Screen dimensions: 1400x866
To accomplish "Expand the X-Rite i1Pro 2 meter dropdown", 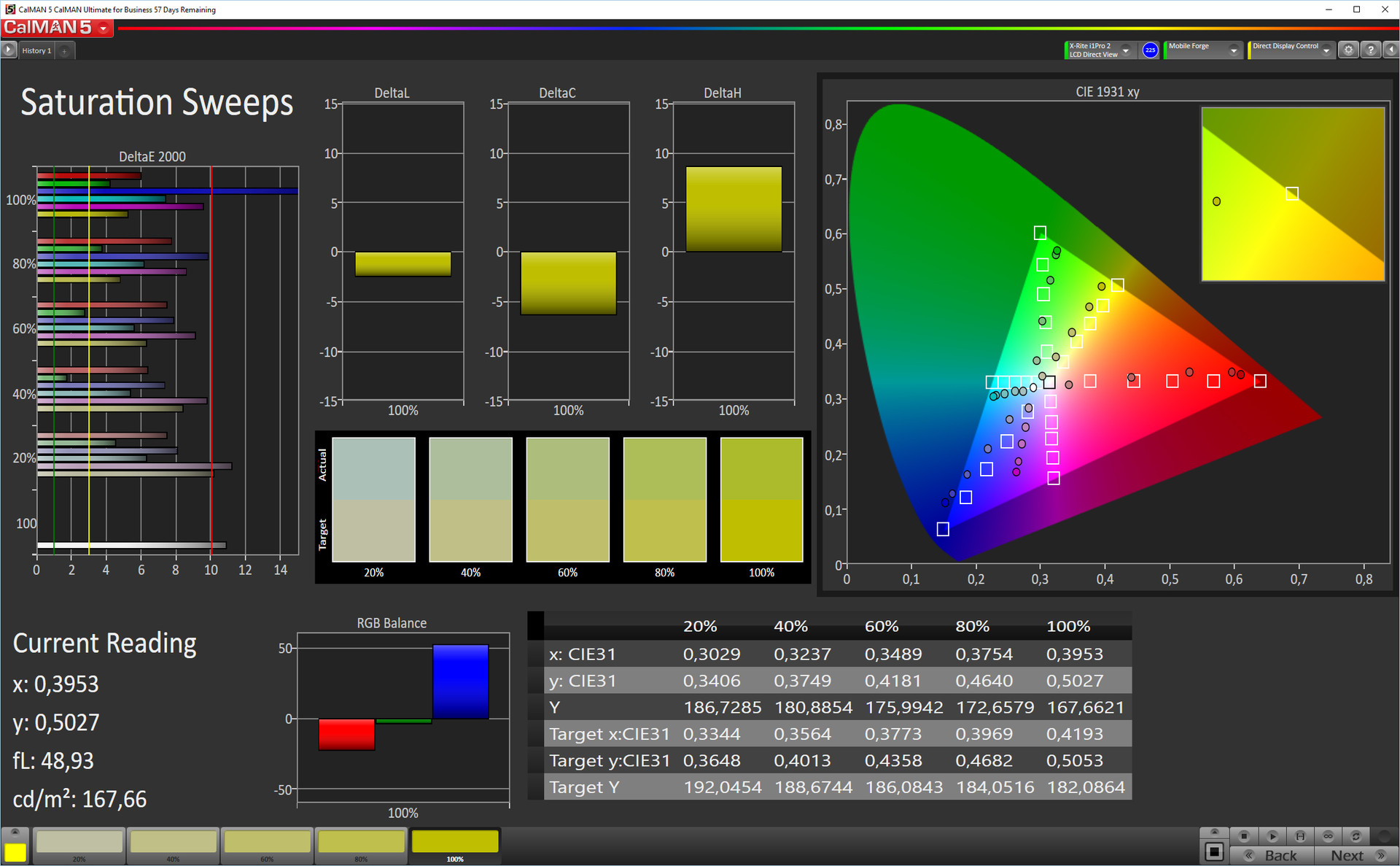I will pos(1125,50).
